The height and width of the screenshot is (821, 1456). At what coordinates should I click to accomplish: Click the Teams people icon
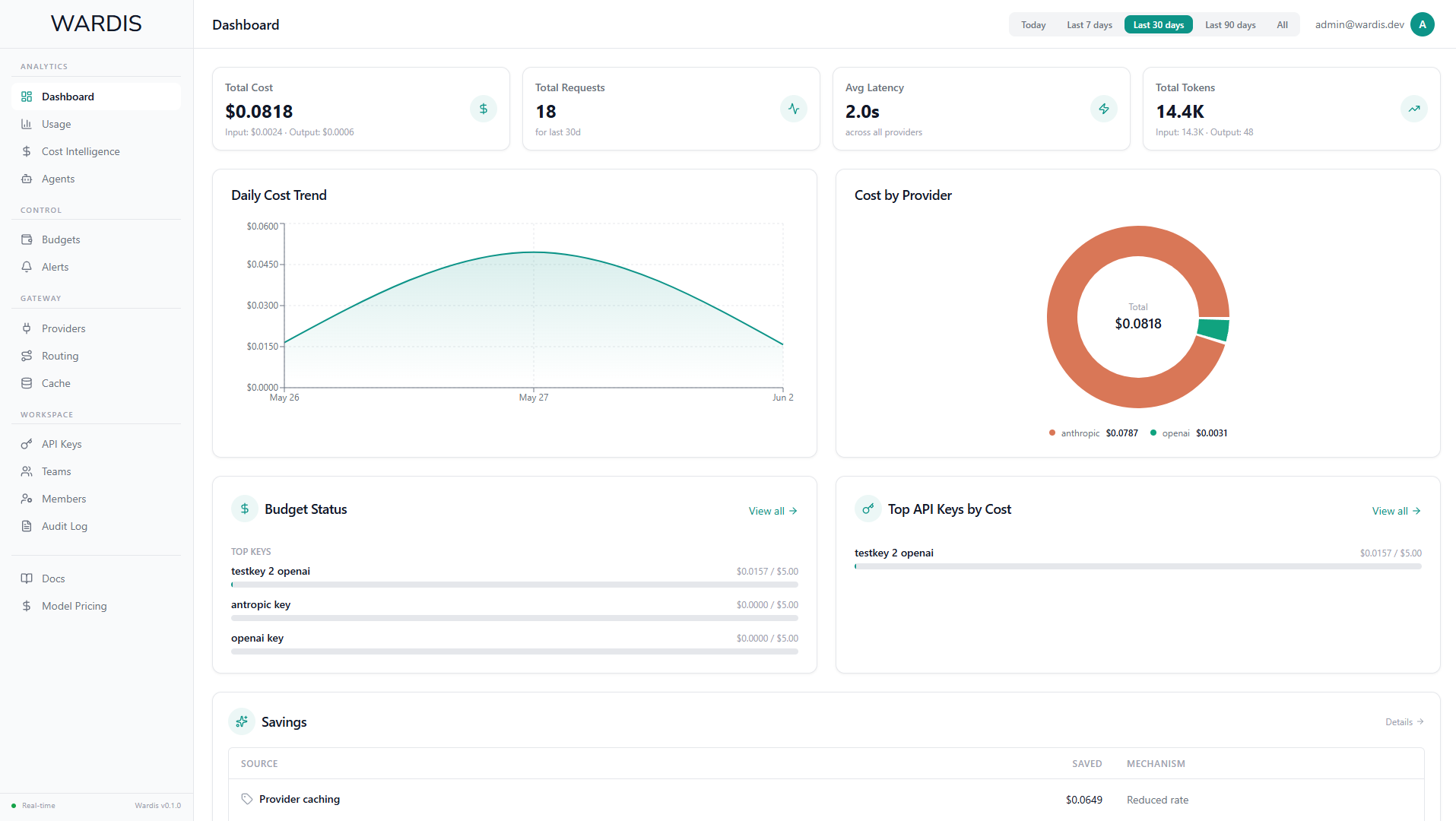pyautogui.click(x=27, y=471)
